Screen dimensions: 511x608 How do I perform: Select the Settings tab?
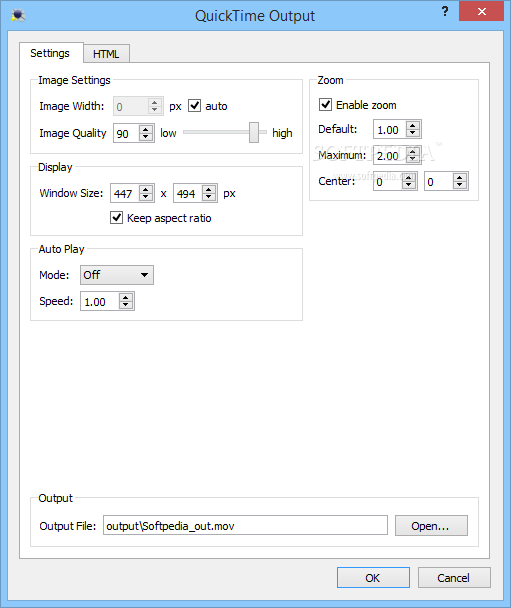[x=50, y=53]
